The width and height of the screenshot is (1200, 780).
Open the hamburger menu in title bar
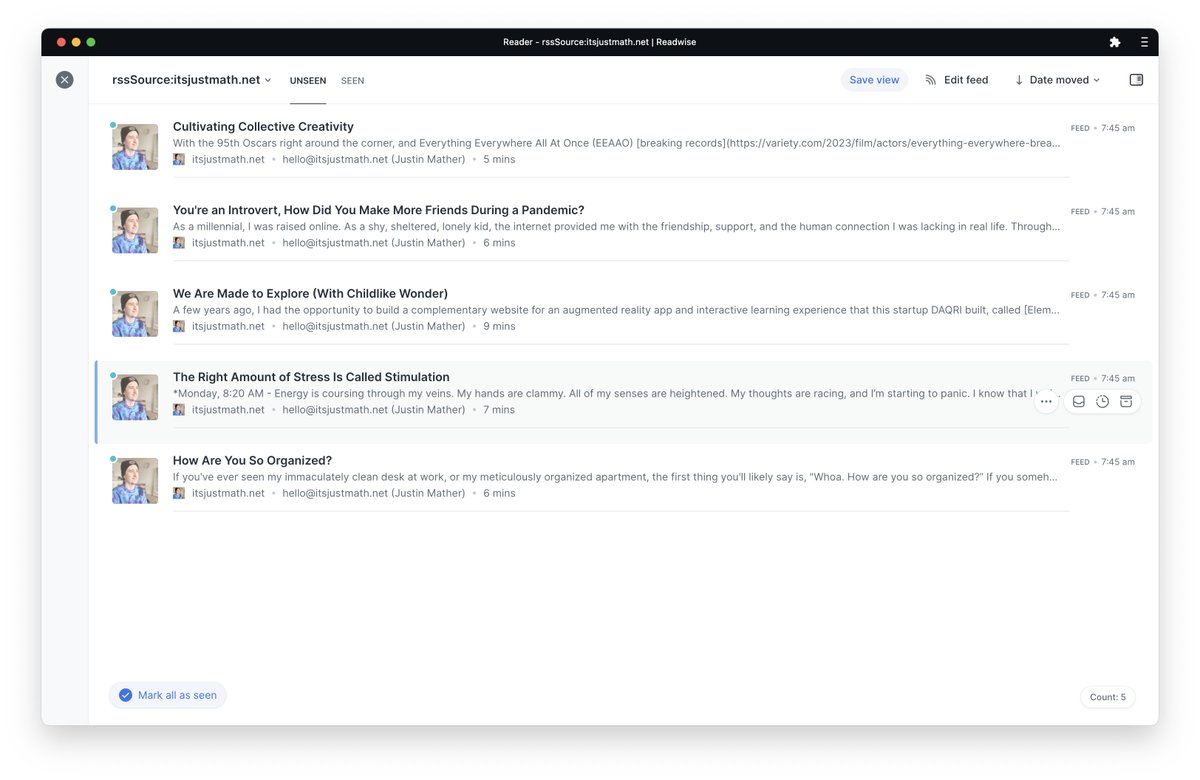pos(1144,42)
